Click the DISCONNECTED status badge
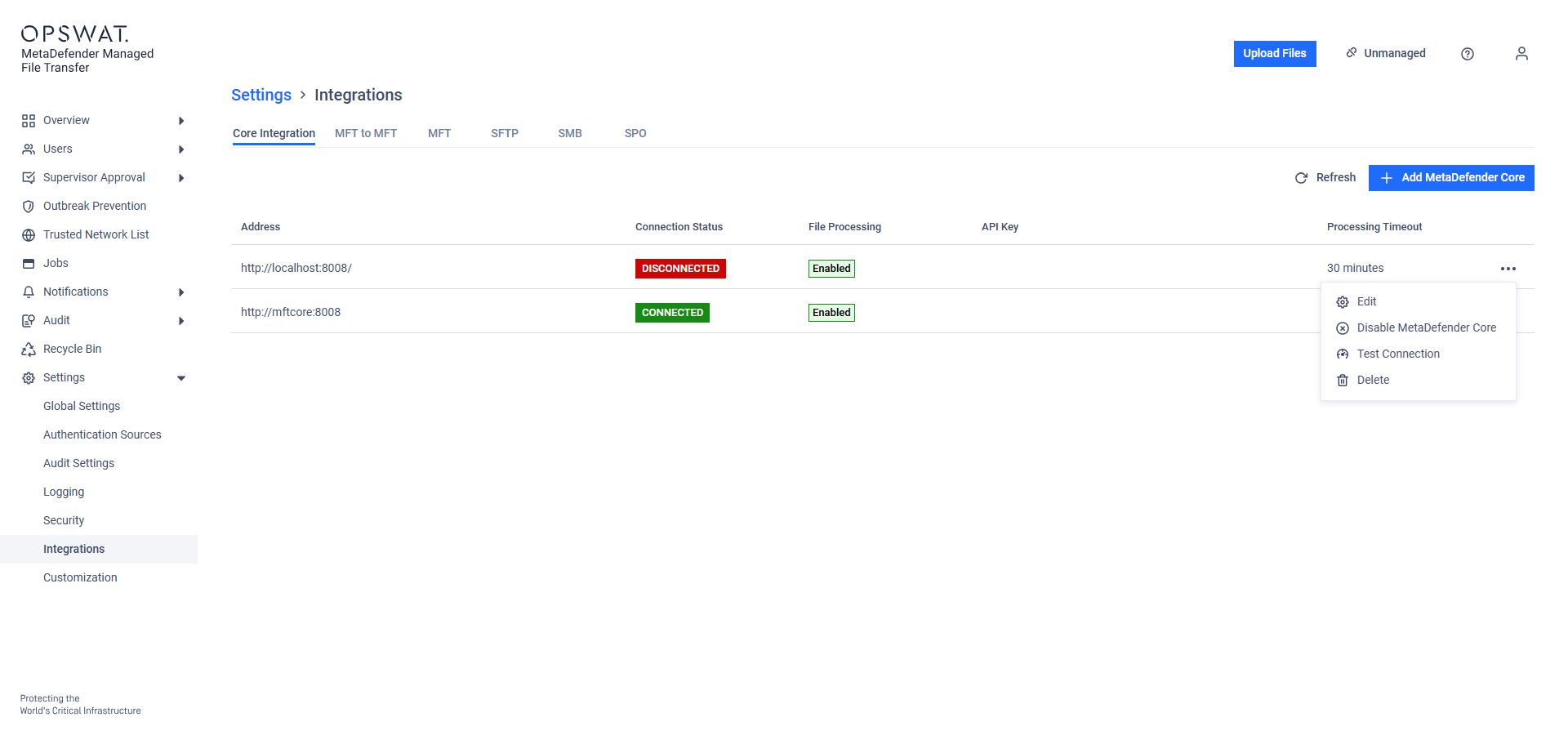This screenshot has width=1568, height=744. (x=680, y=269)
